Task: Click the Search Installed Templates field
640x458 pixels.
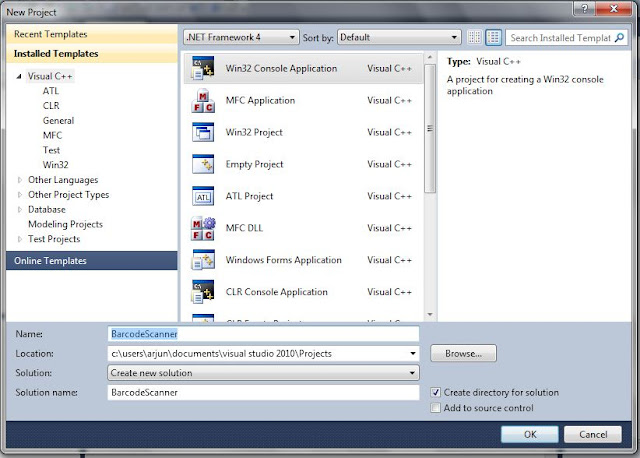Action: point(560,38)
